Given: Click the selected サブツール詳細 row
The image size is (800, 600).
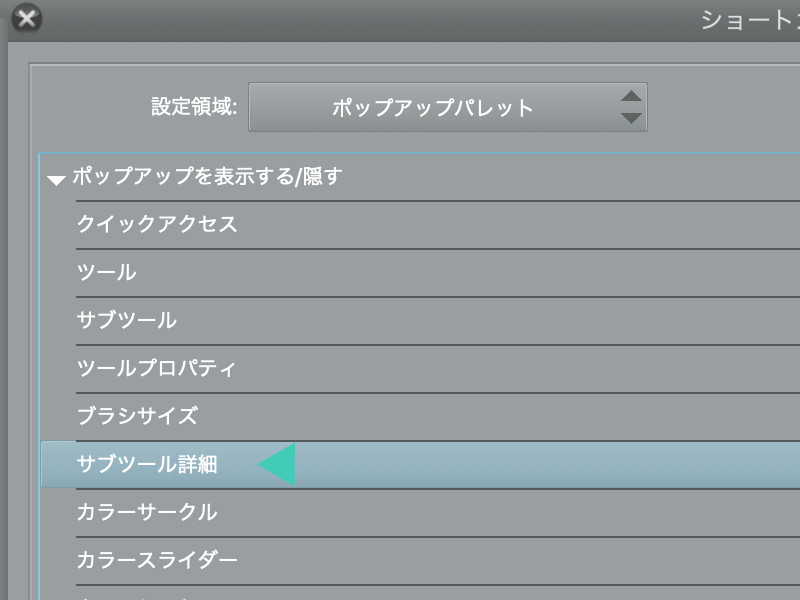Looking at the screenshot, I should coord(147,464).
